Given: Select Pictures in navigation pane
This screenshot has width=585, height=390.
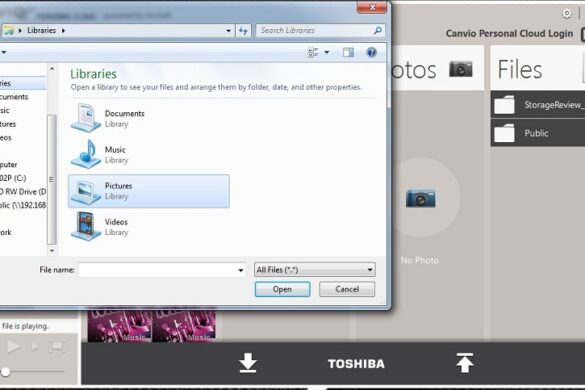Looking at the screenshot, I should pyautogui.click(x=8, y=124).
